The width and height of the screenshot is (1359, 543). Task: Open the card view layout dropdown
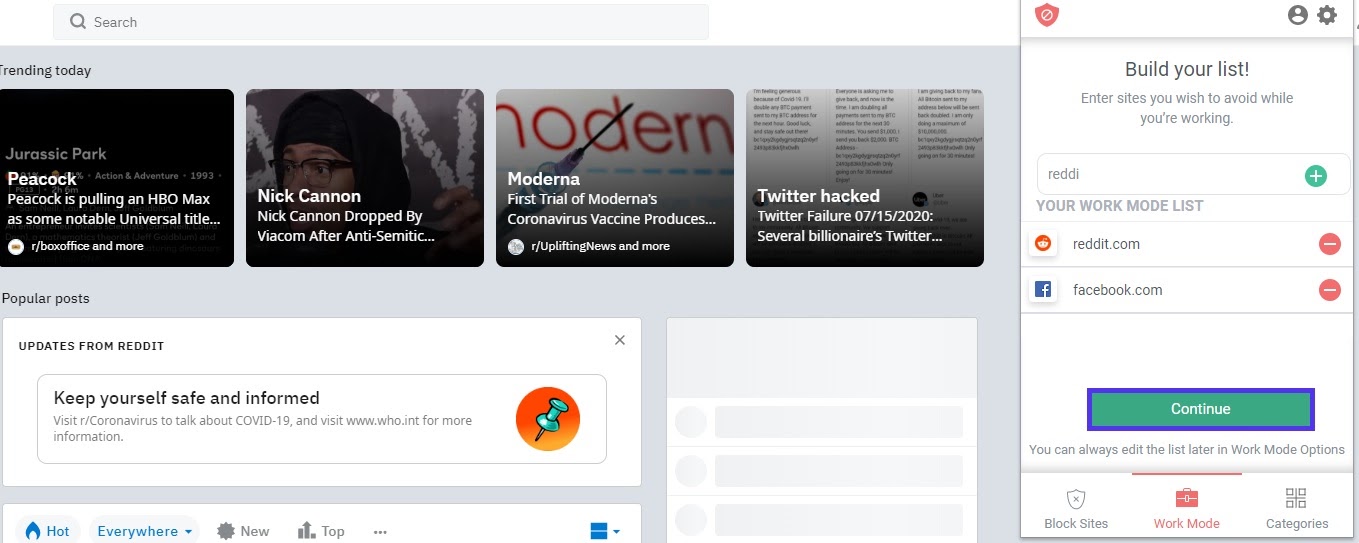click(x=605, y=531)
